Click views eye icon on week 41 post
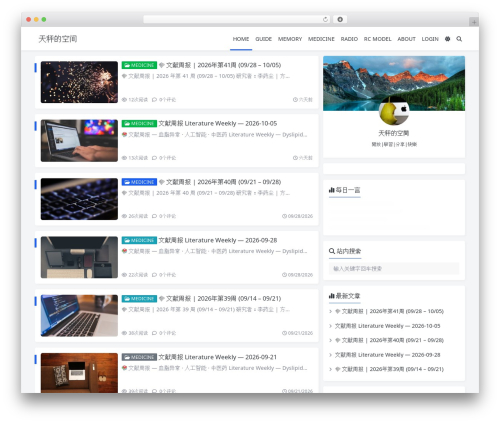This screenshot has width=500, height=423. (124, 100)
